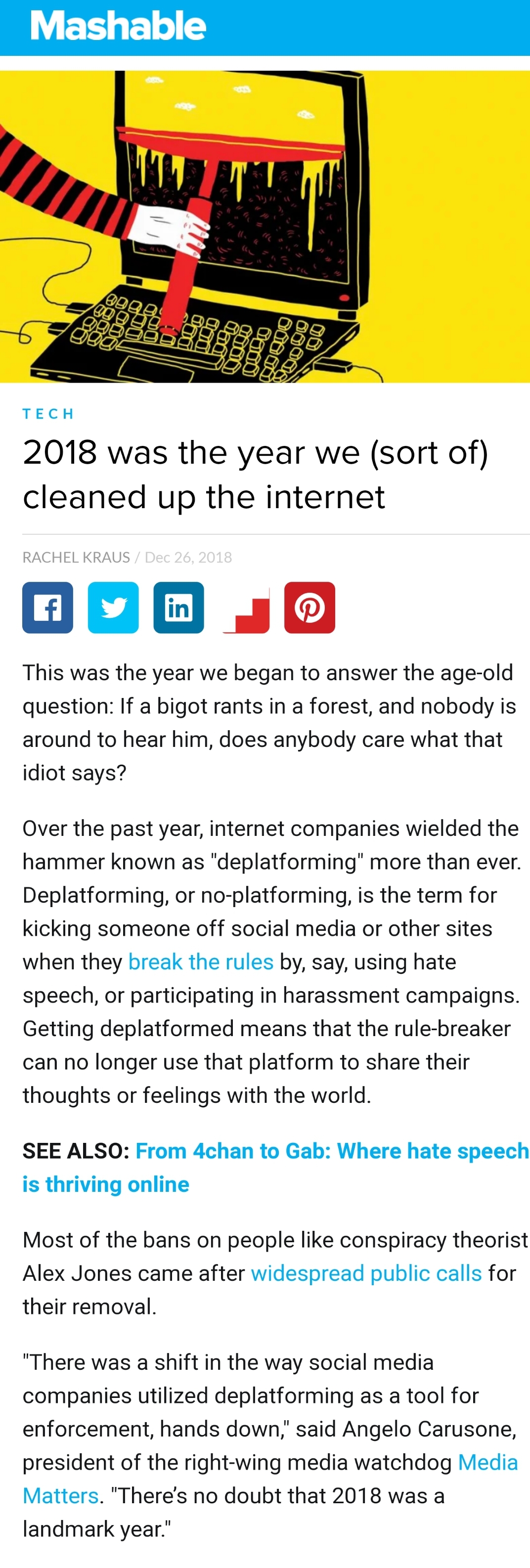Pin the article on Pinterest
530x1568 pixels.
(309, 608)
